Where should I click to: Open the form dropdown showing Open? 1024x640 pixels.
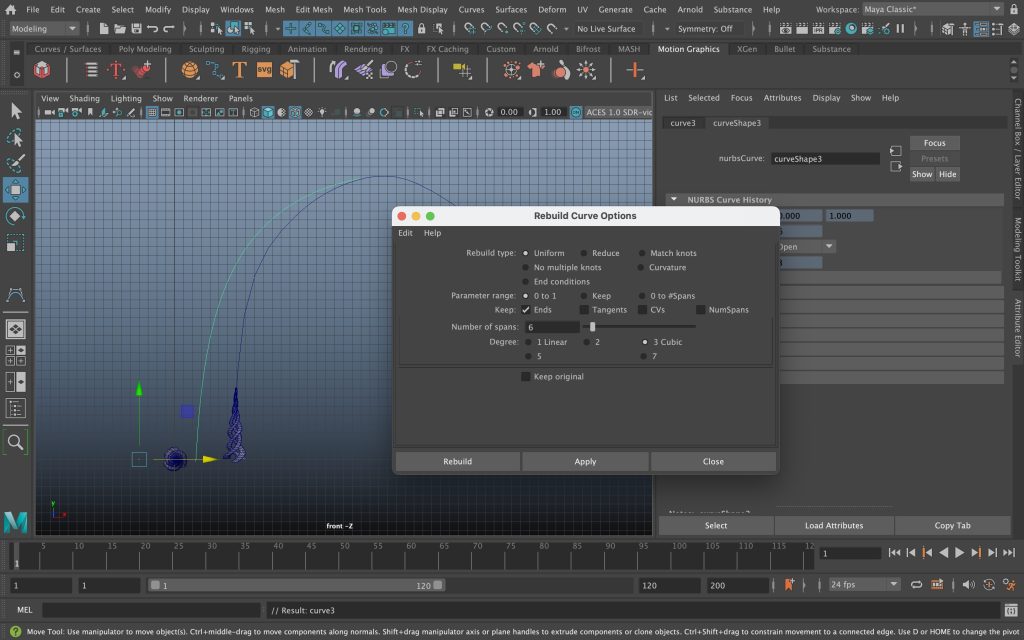(806, 246)
